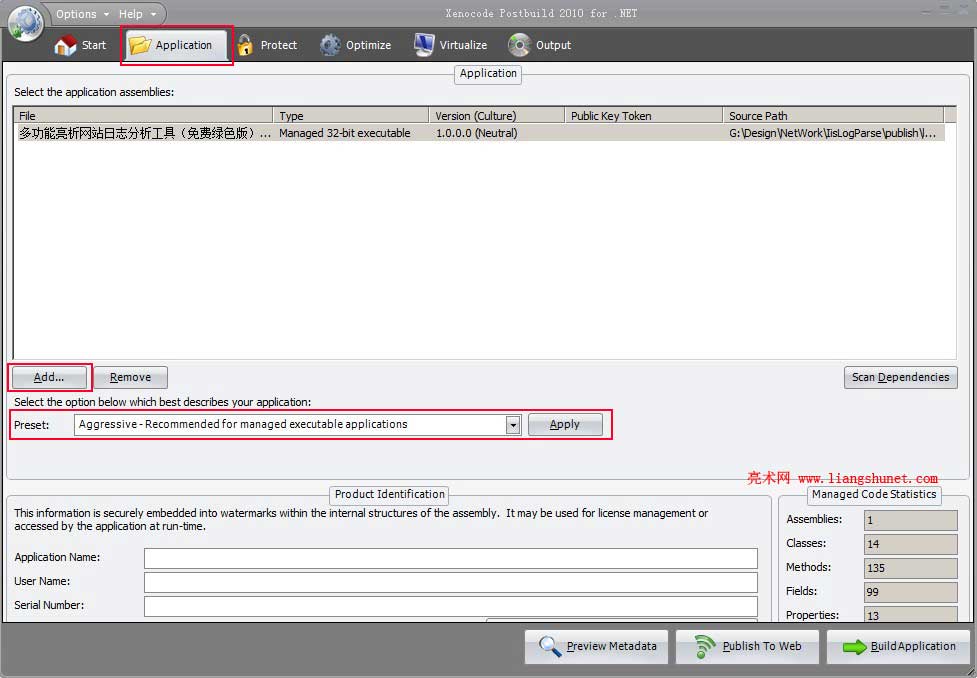977x678 pixels.
Task: Click Scan Dependencies
Action: [900, 378]
